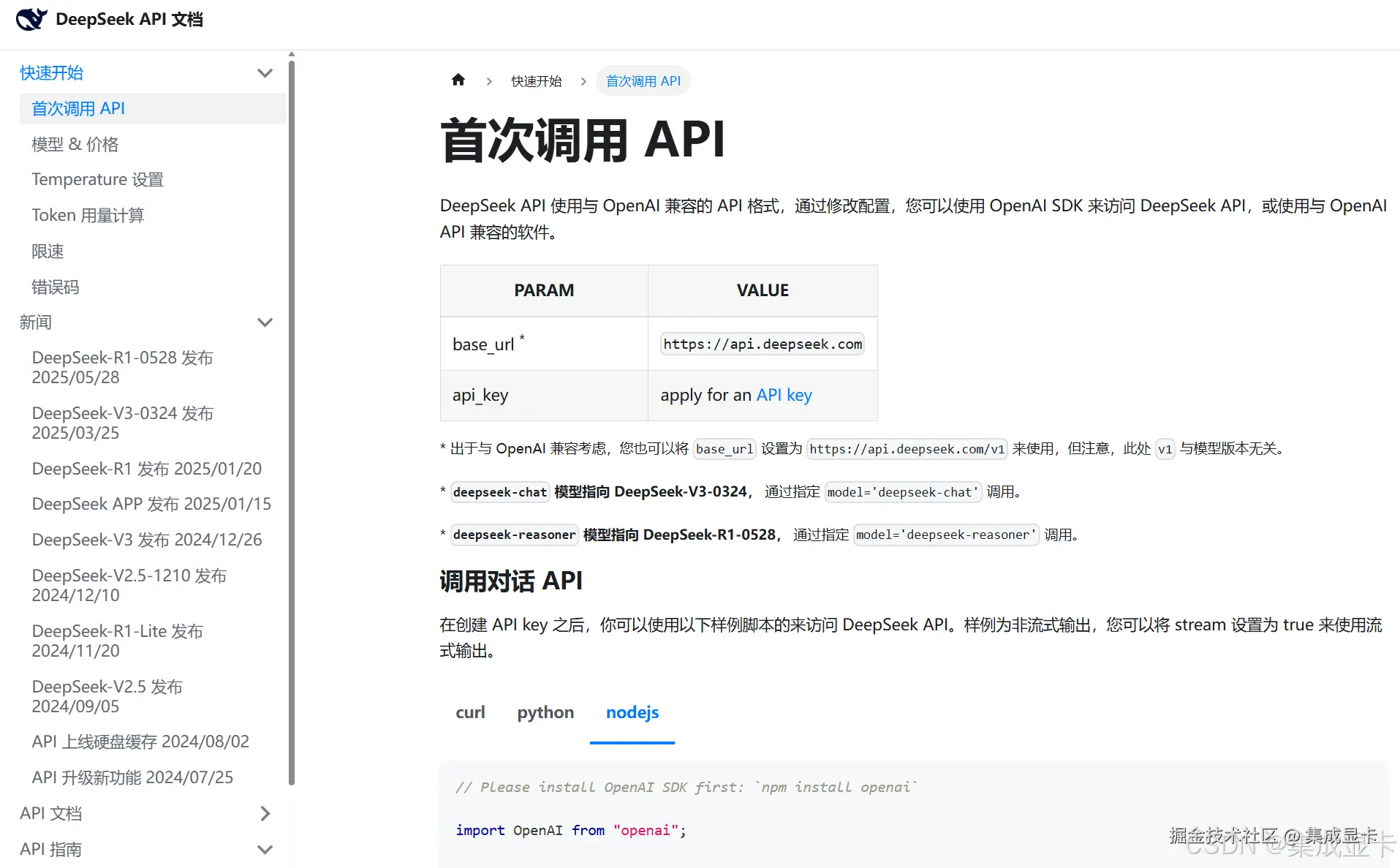Screen dimensions: 1400x868
Task: Click the bold deepseek-chat inline code
Action: [x=500, y=492]
